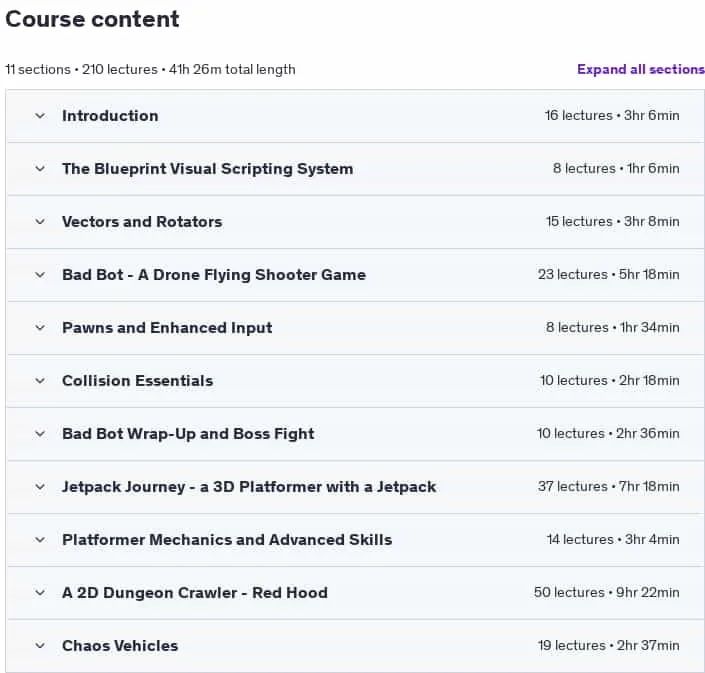The image size is (705, 673).
Task: Expand the Chaos Vehicles chevron
Action: [40, 646]
